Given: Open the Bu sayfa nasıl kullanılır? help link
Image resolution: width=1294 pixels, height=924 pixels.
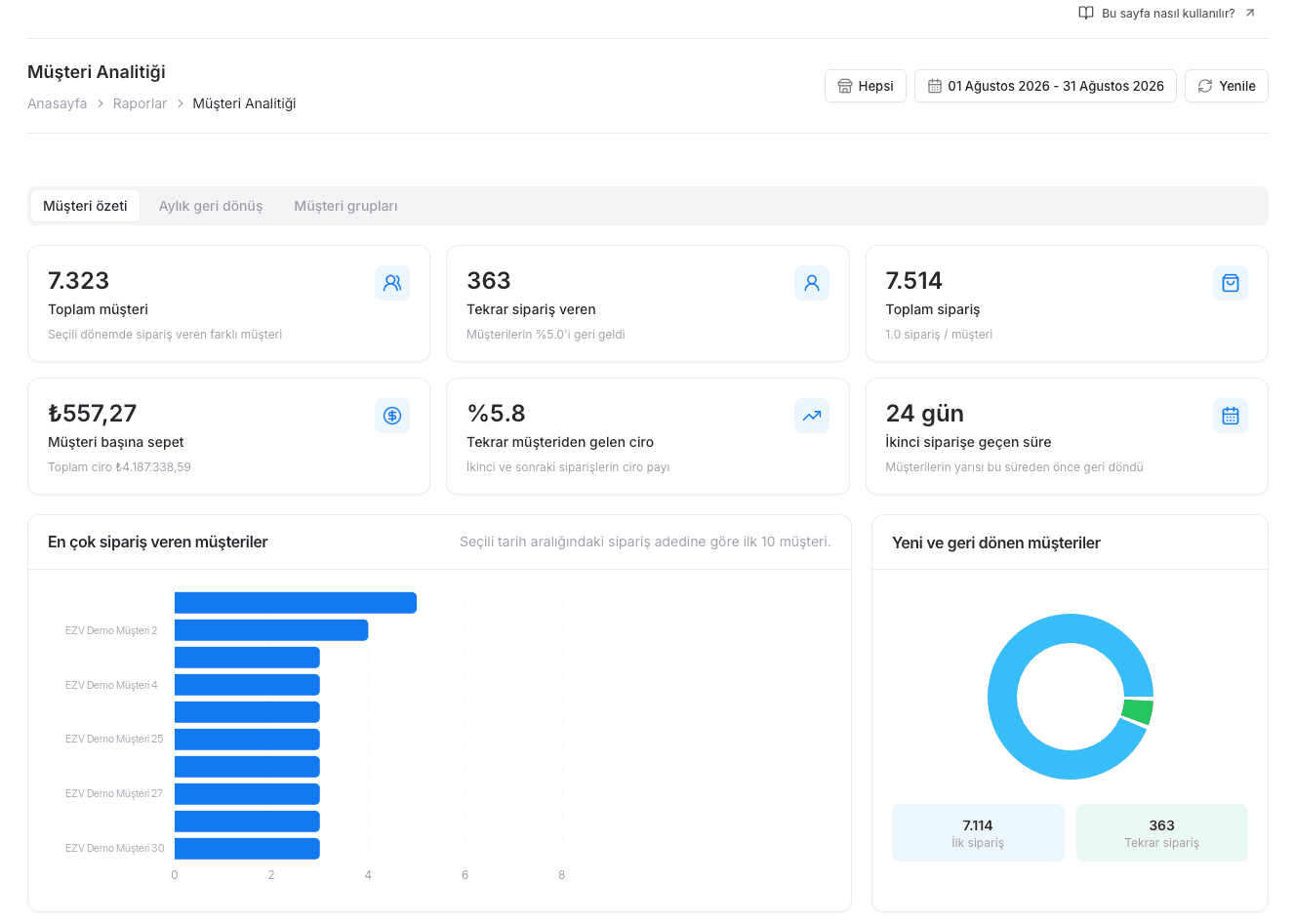Looking at the screenshot, I should 1167,13.
